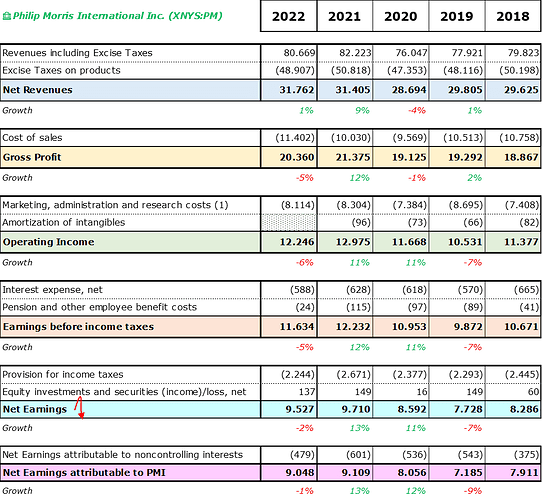This screenshot has width=542, height=500.
Task: Select the 2019 column header
Action: (457, 16)
